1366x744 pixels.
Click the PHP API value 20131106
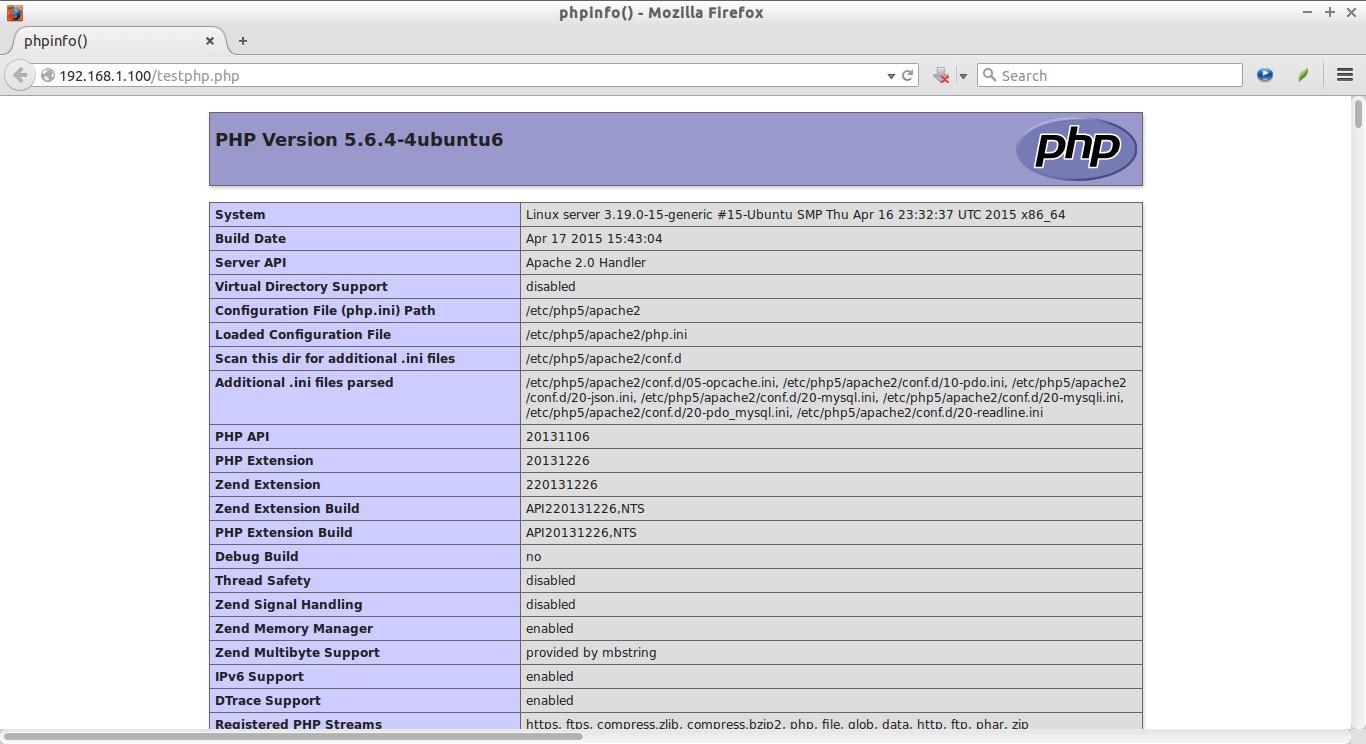(558, 436)
